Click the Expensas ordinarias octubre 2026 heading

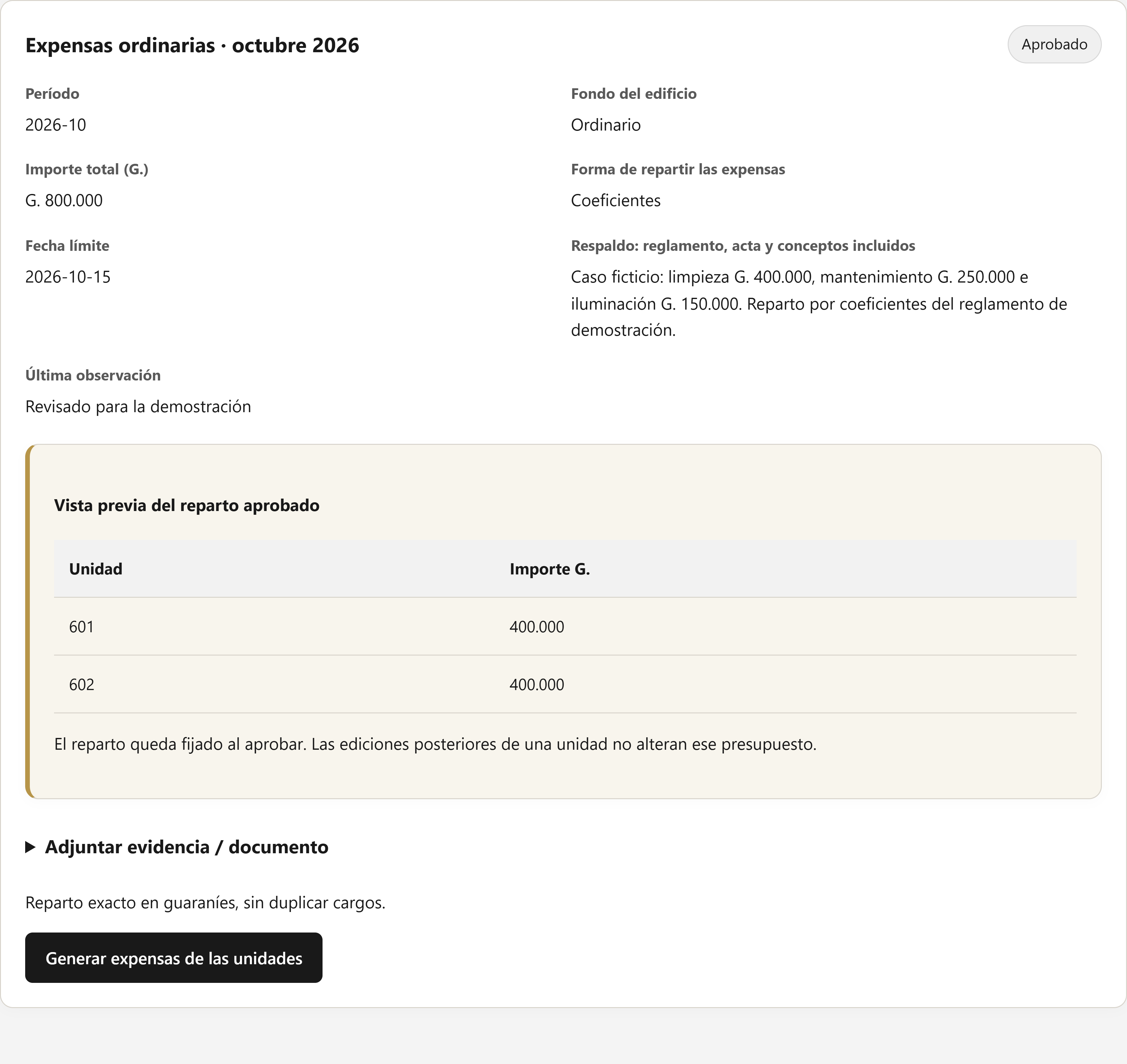pos(192,45)
